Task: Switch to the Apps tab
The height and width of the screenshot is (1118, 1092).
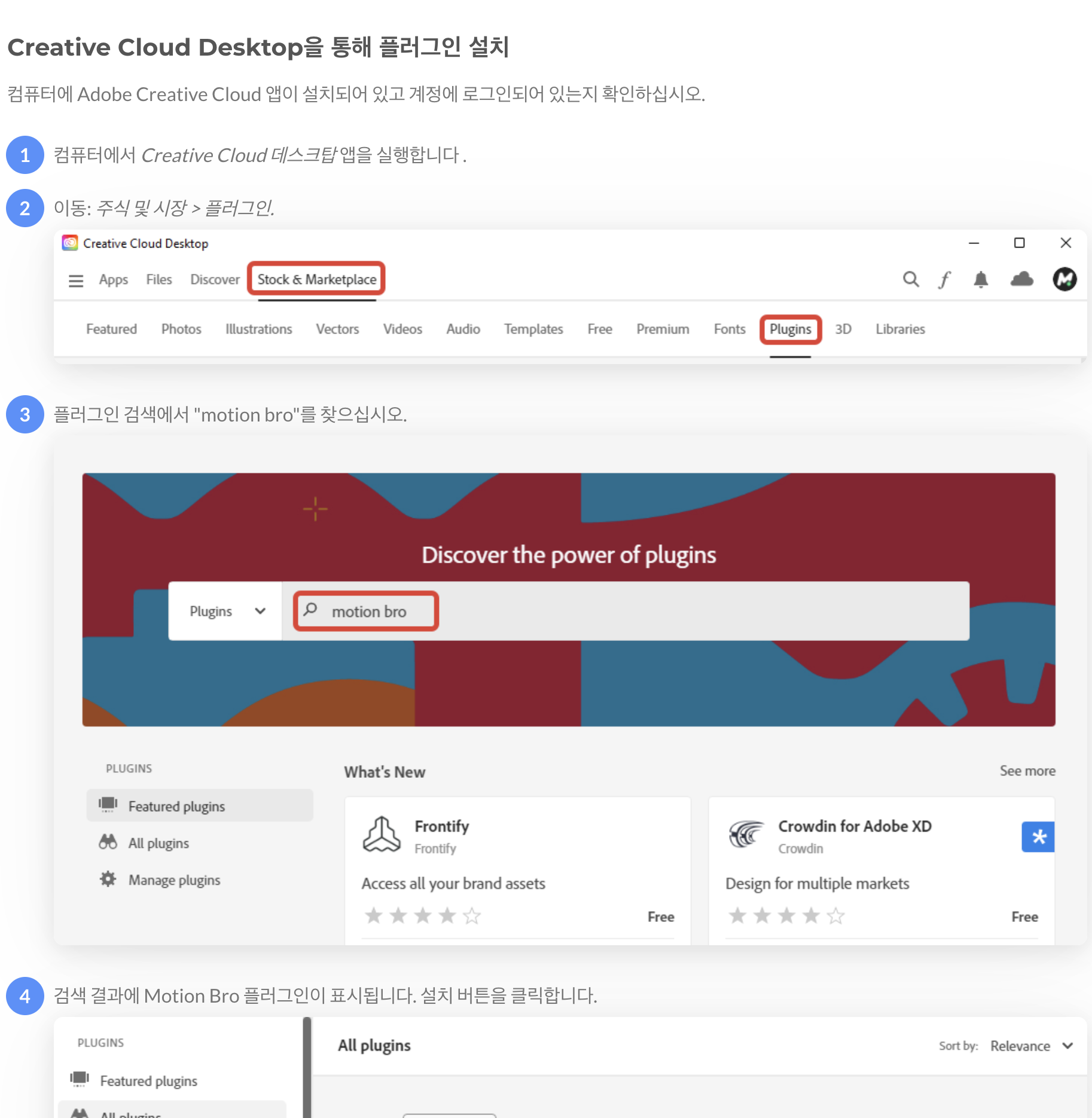Action: tap(114, 280)
